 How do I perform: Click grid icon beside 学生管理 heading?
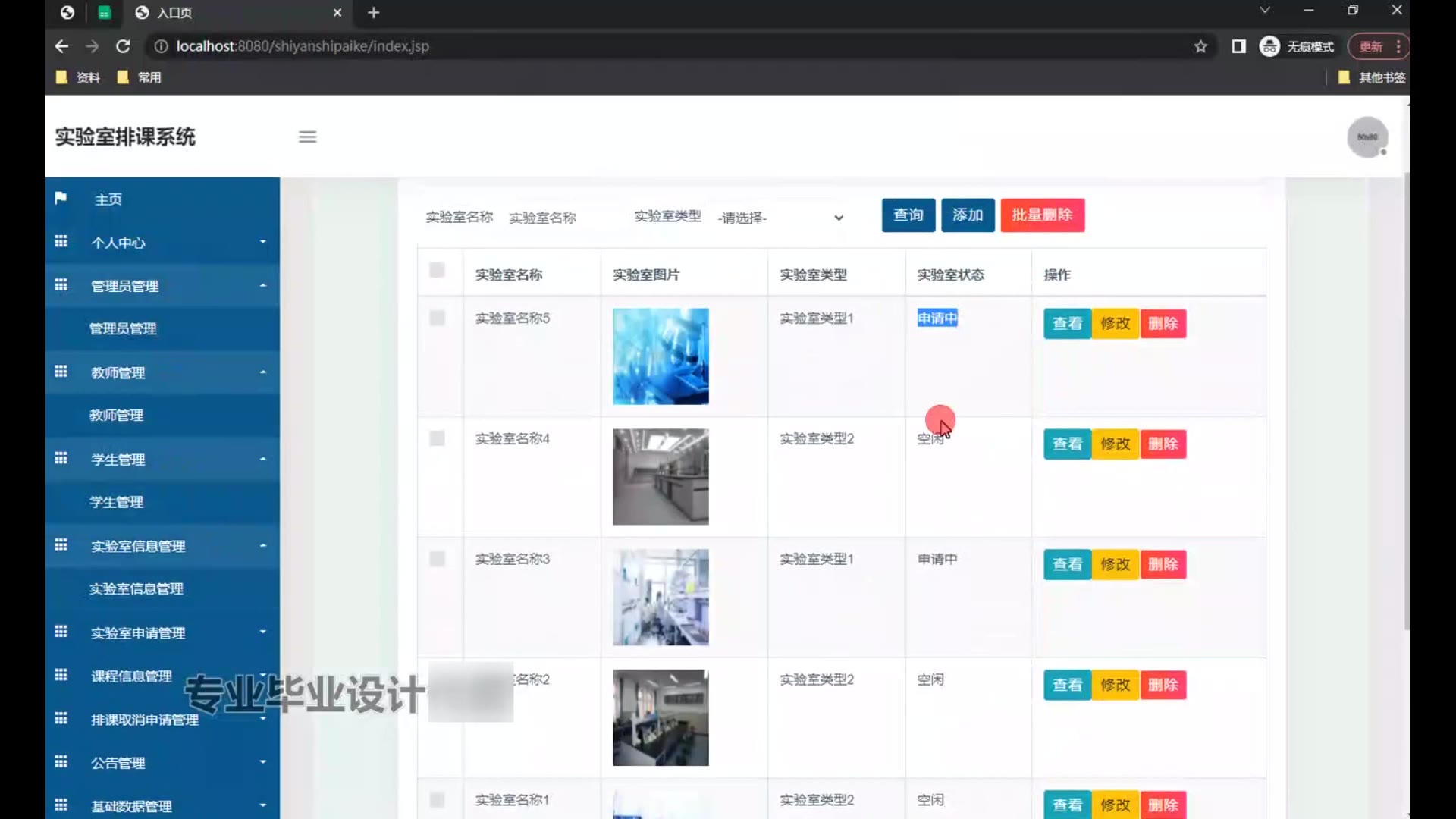[x=61, y=458]
